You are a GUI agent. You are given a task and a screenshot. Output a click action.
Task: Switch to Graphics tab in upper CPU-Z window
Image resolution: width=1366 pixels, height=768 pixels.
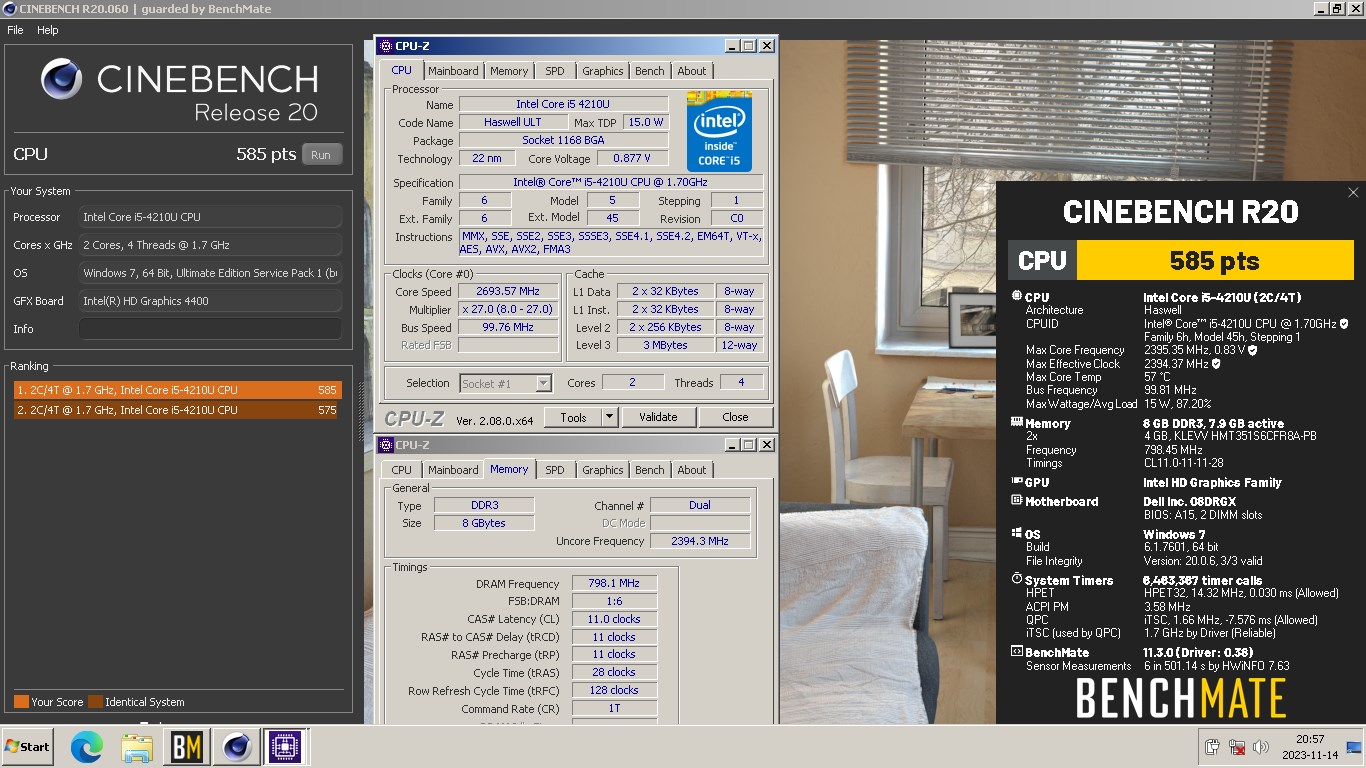pos(603,71)
